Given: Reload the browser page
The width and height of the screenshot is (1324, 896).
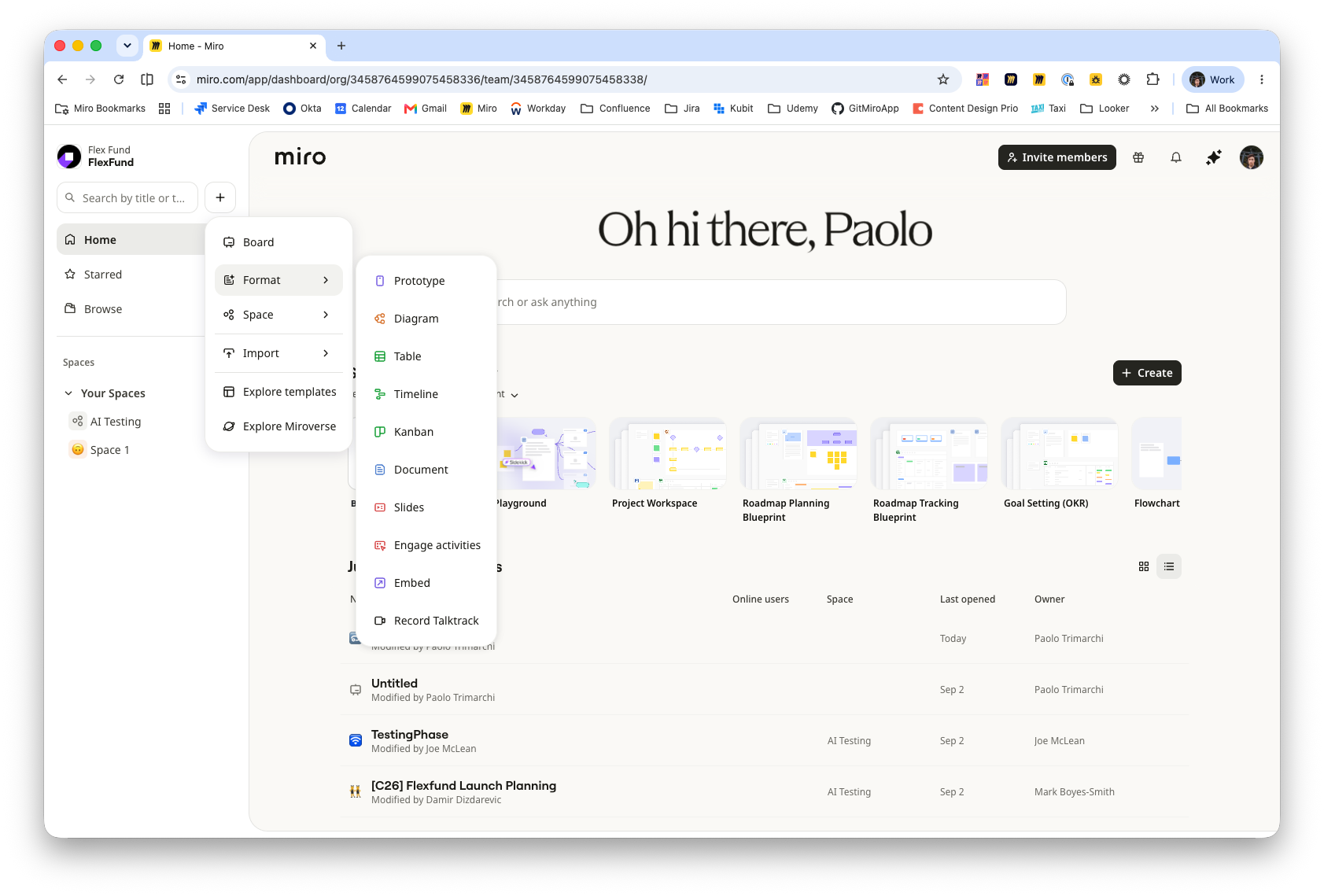Looking at the screenshot, I should pos(119,79).
